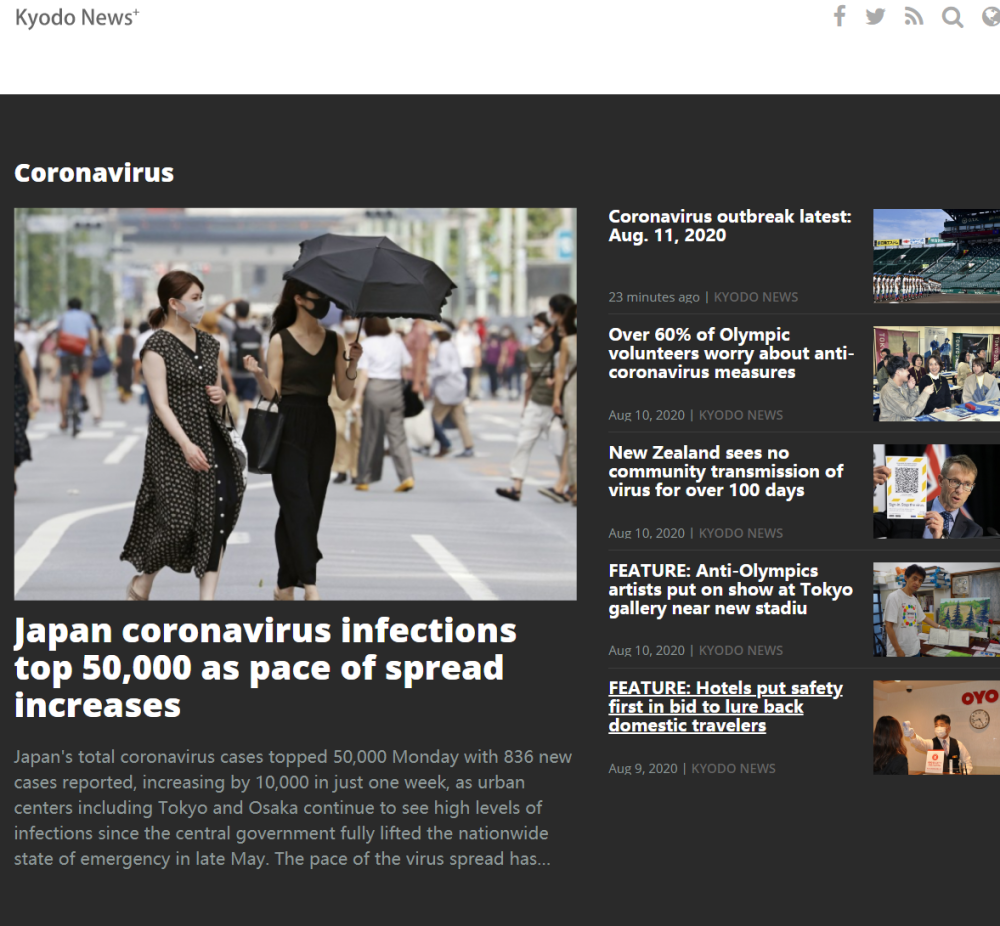Open the Olympic volunteers group photo thumbnail
1000x926 pixels.
click(936, 374)
